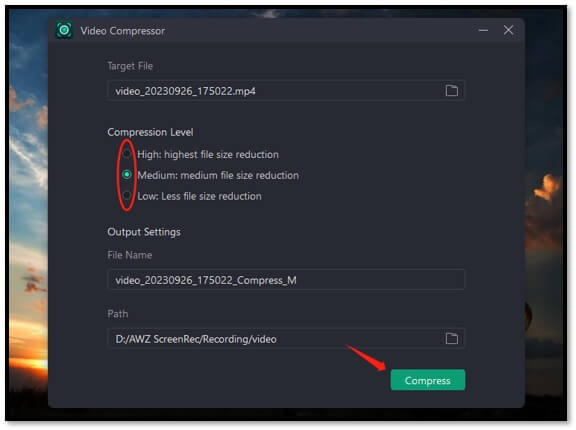Click the Video Compressor title text
The height and width of the screenshot is (430, 576).
[123, 31]
